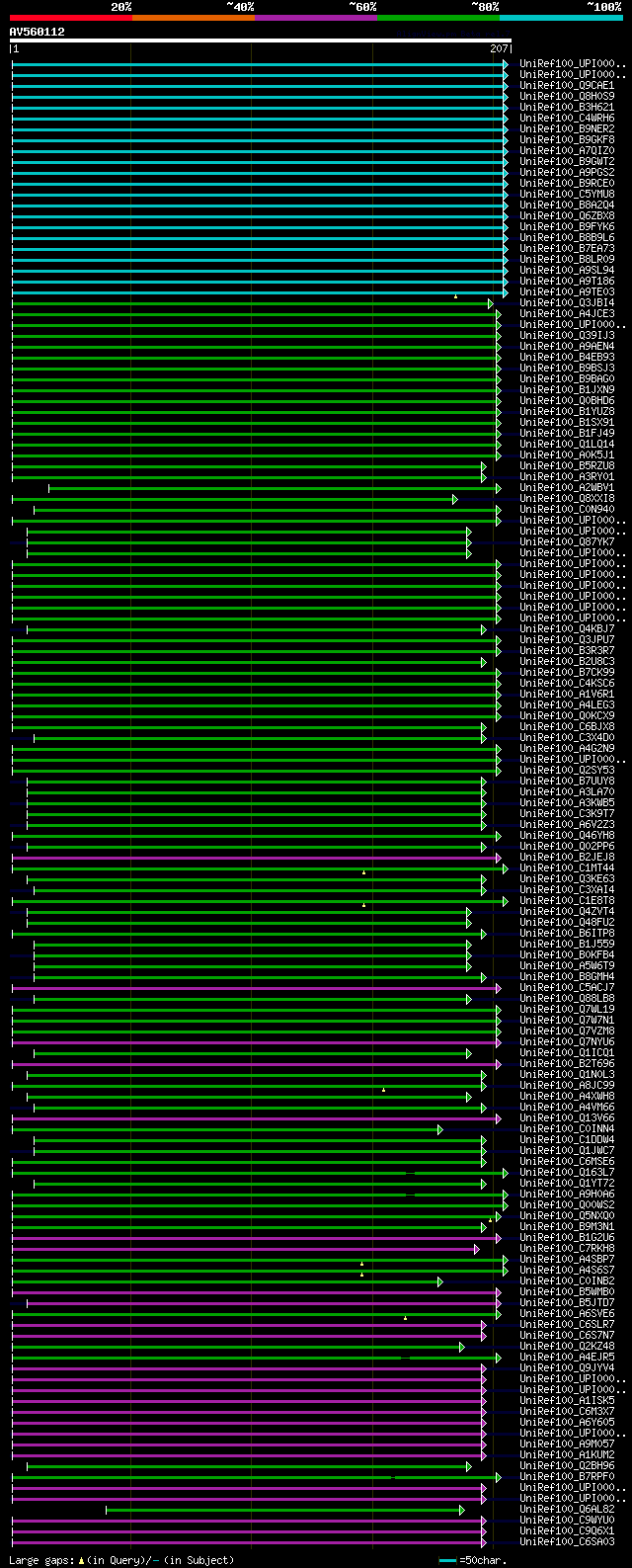Select the UniRef100_Q2KZ48 label
The width and height of the screenshot is (632, 1568).
567,1347
